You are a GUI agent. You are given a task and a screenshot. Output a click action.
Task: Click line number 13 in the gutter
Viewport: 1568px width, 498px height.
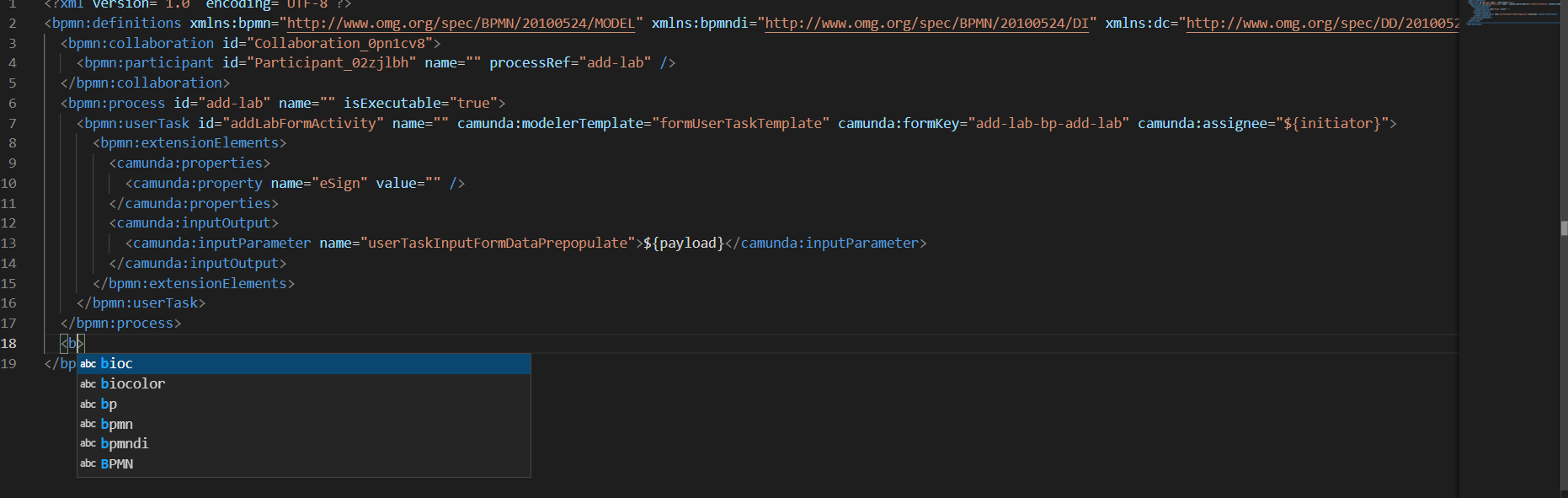point(8,243)
